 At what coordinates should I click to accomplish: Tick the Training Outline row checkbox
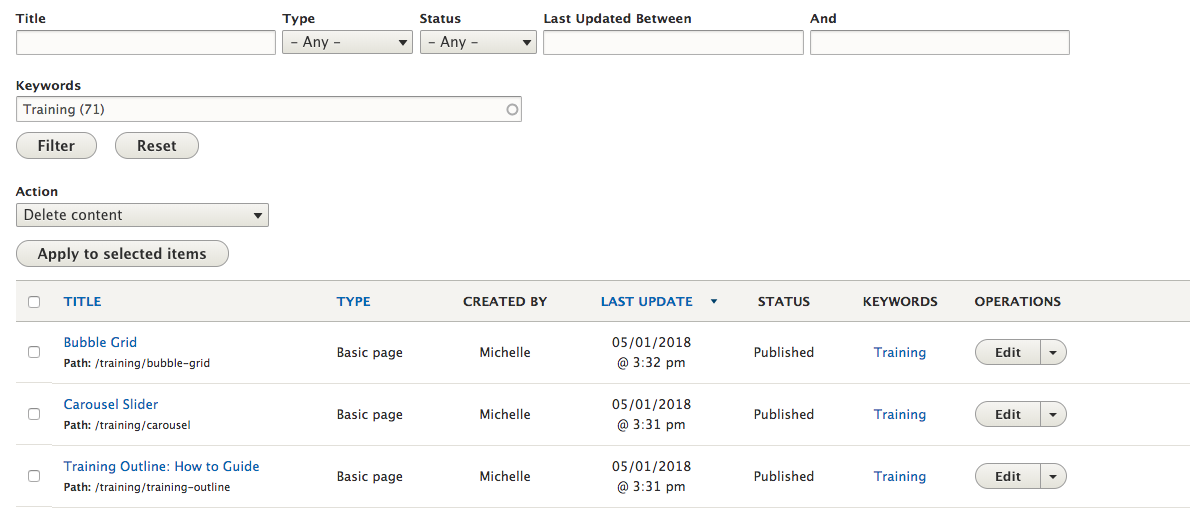(34, 476)
